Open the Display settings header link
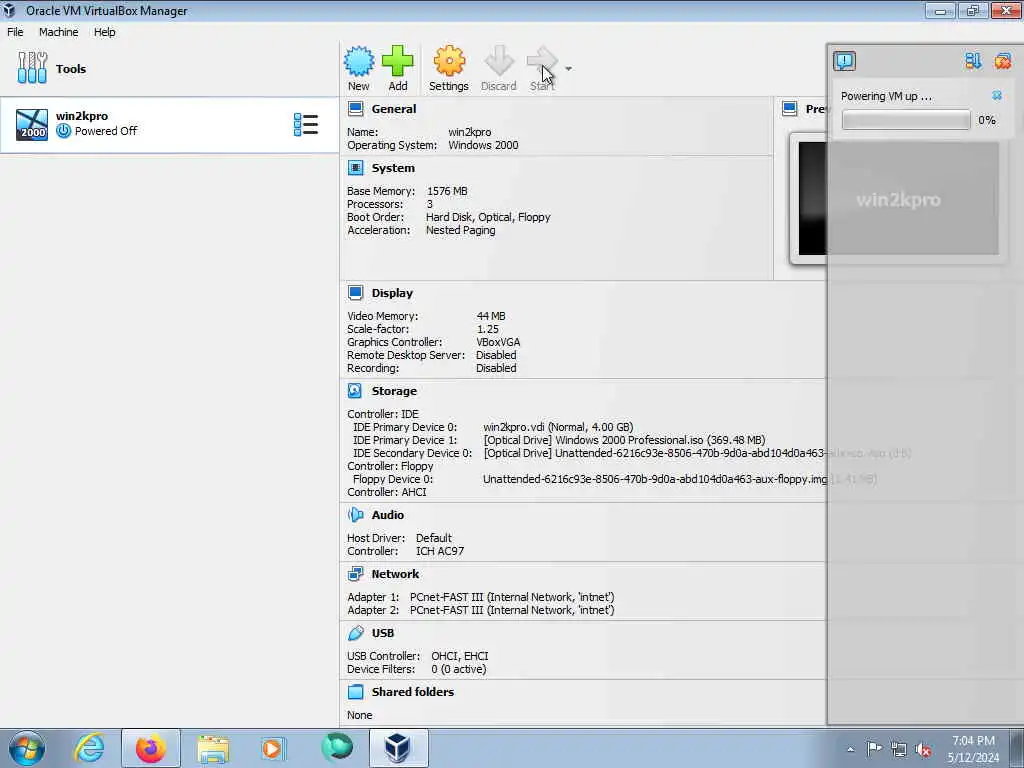 pyautogui.click(x=392, y=293)
